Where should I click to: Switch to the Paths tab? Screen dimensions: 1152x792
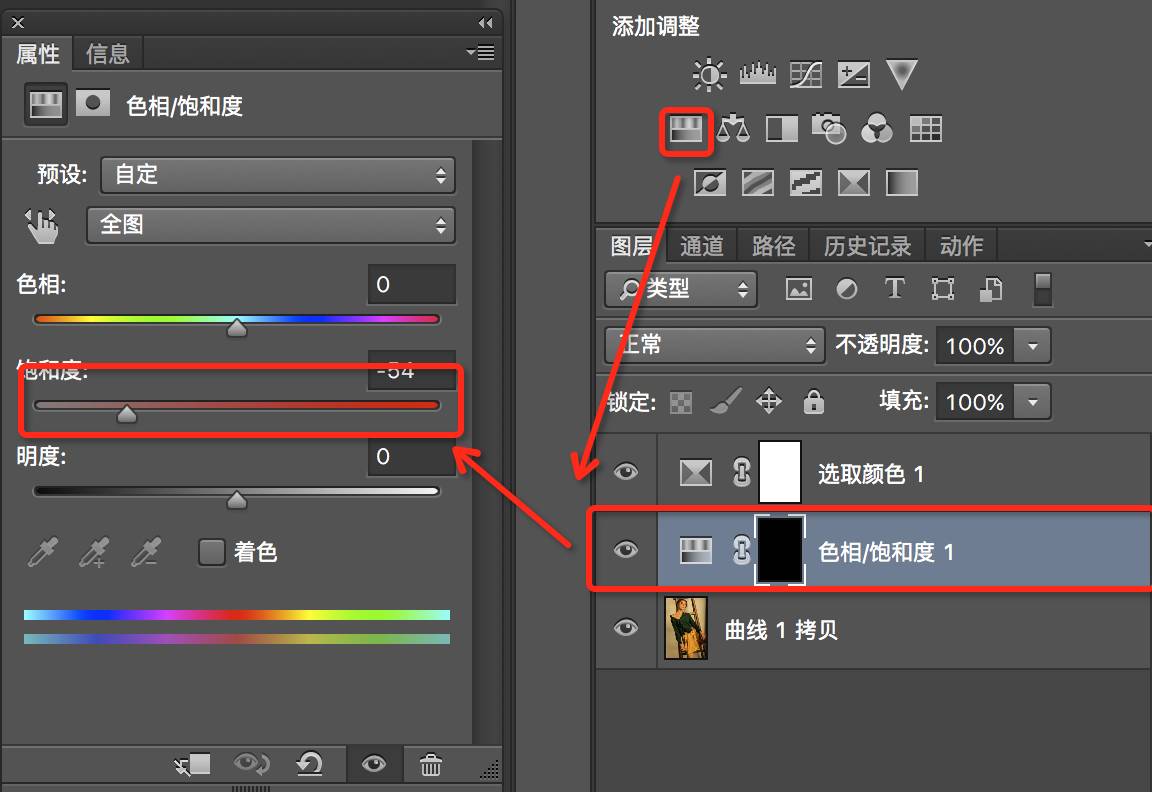tap(774, 246)
